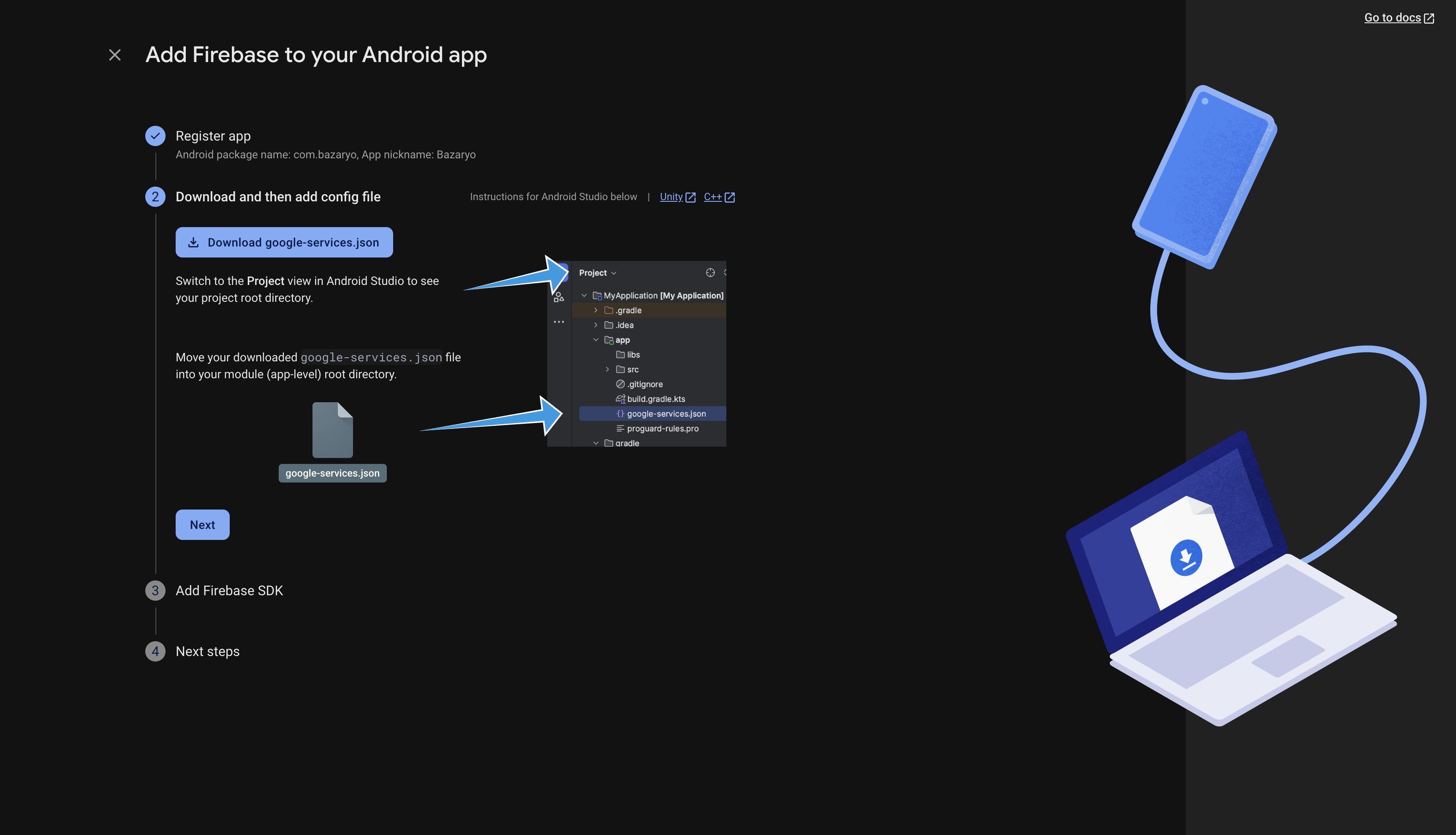Collapse the MyApplication root tree chevron
Screen dimensions: 1456x835
(584, 296)
